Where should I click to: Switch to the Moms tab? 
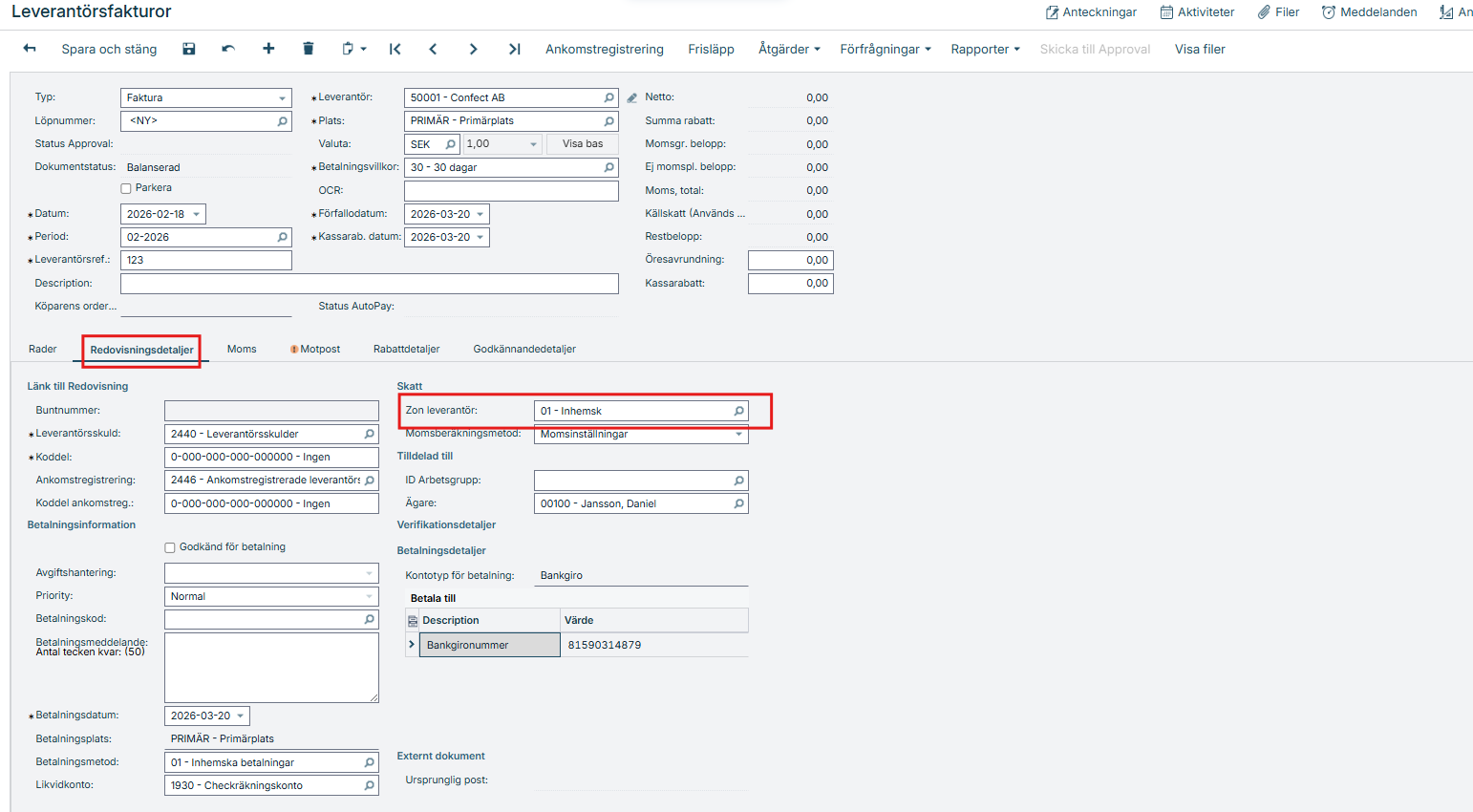click(242, 350)
